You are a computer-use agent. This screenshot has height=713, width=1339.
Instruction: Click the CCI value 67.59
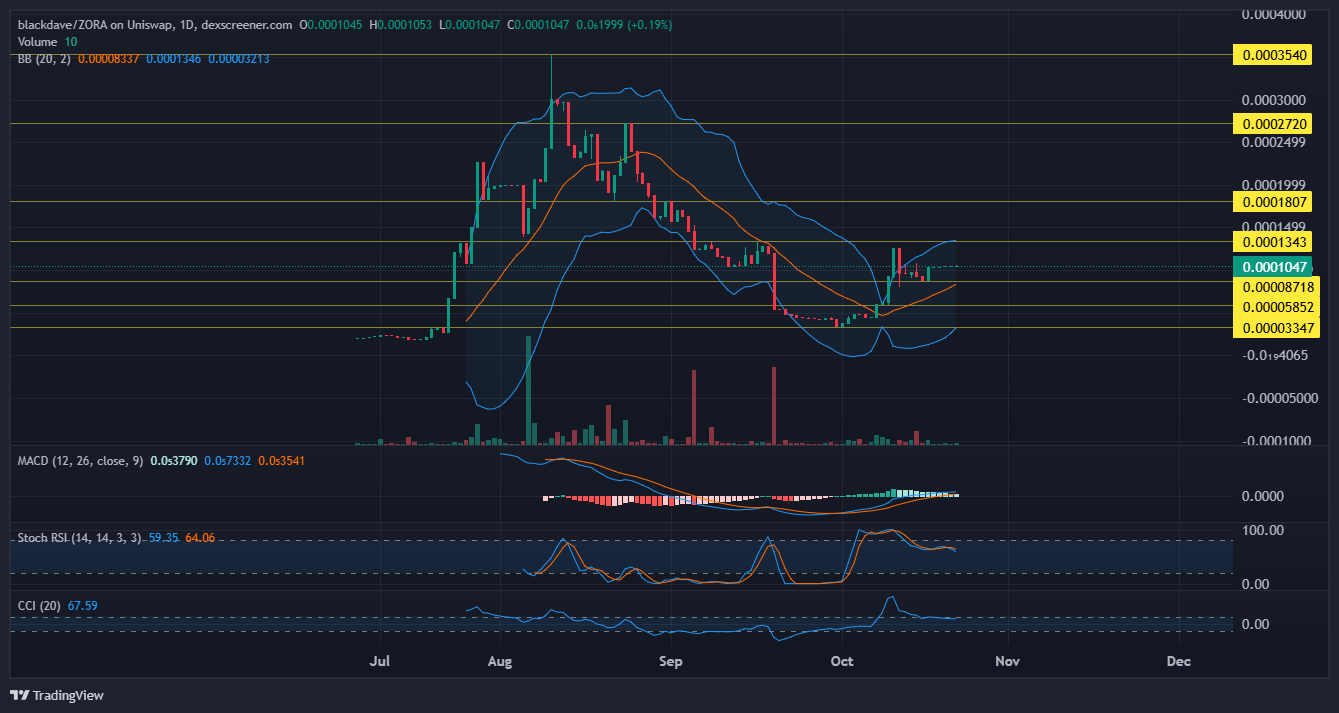pyautogui.click(x=82, y=605)
